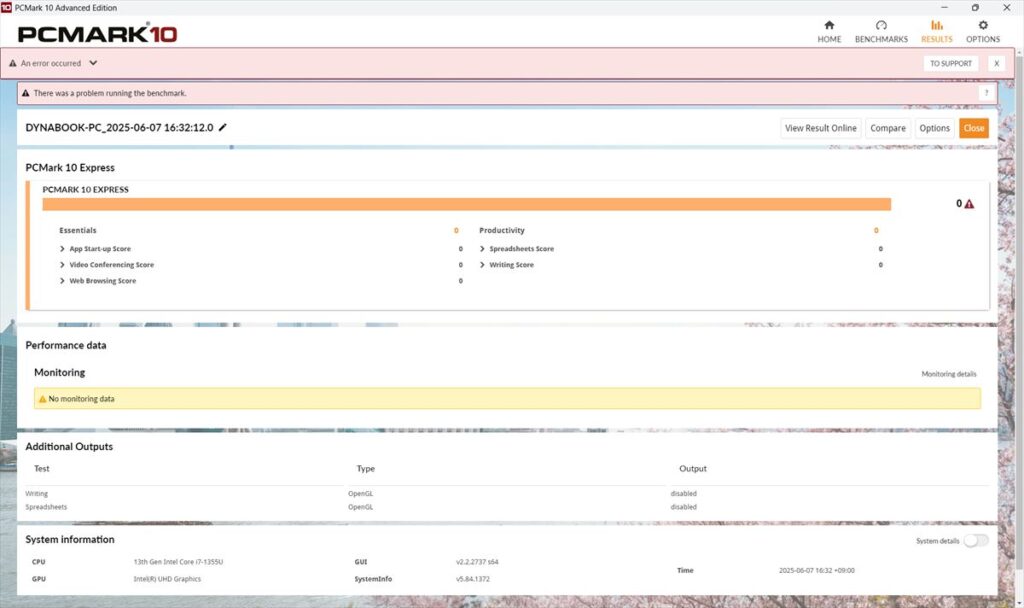
Task: Click the orange PCMark 10 Express score bar
Action: click(466, 204)
